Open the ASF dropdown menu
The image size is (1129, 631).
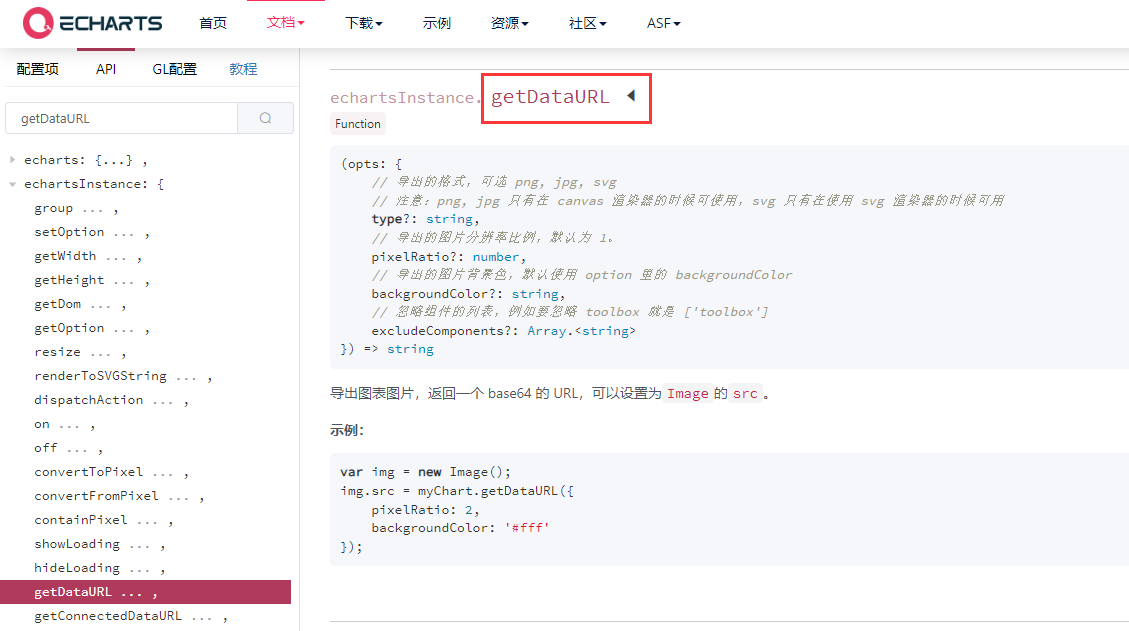[x=663, y=23]
